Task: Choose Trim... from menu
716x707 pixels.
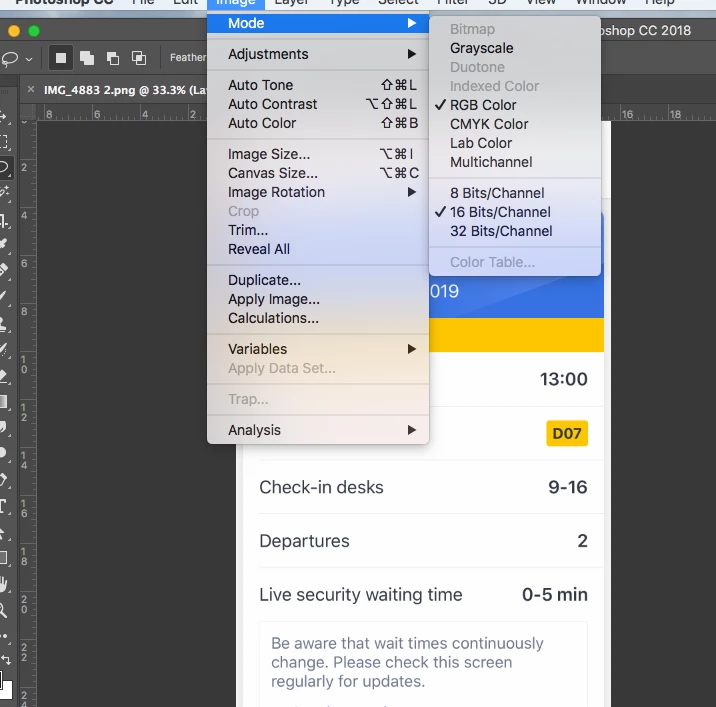Action: coord(318,230)
